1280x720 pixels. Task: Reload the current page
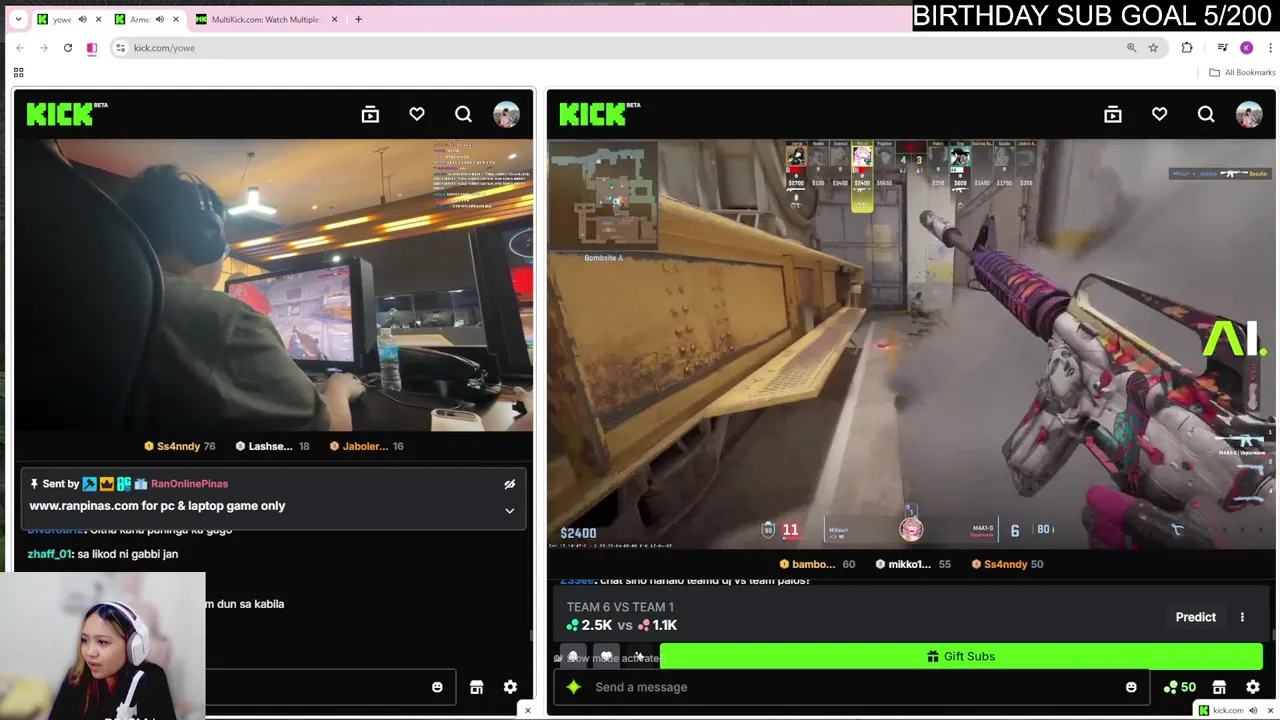point(68,48)
